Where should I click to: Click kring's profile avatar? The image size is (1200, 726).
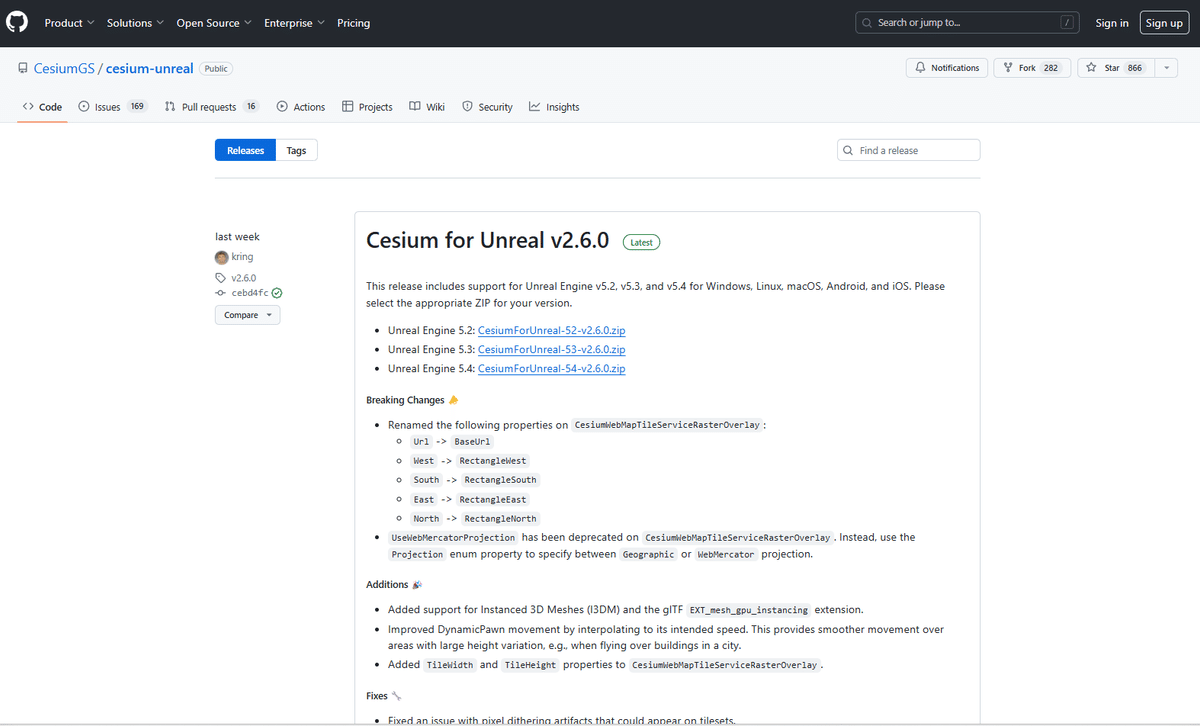click(221, 257)
